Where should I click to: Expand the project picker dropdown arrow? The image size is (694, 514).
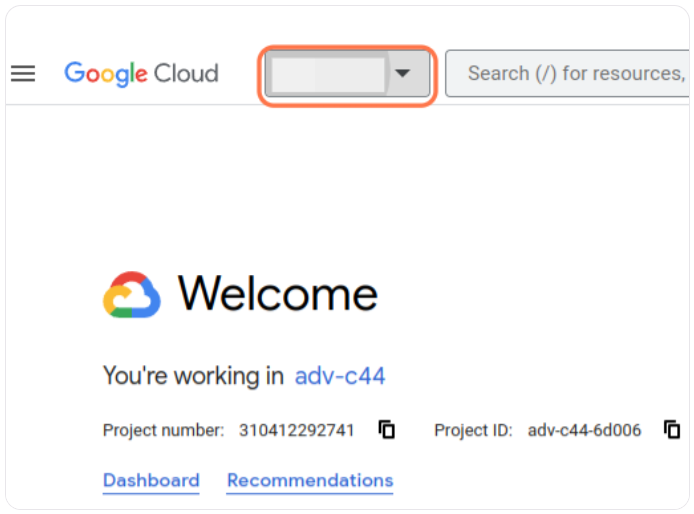[x=403, y=74]
